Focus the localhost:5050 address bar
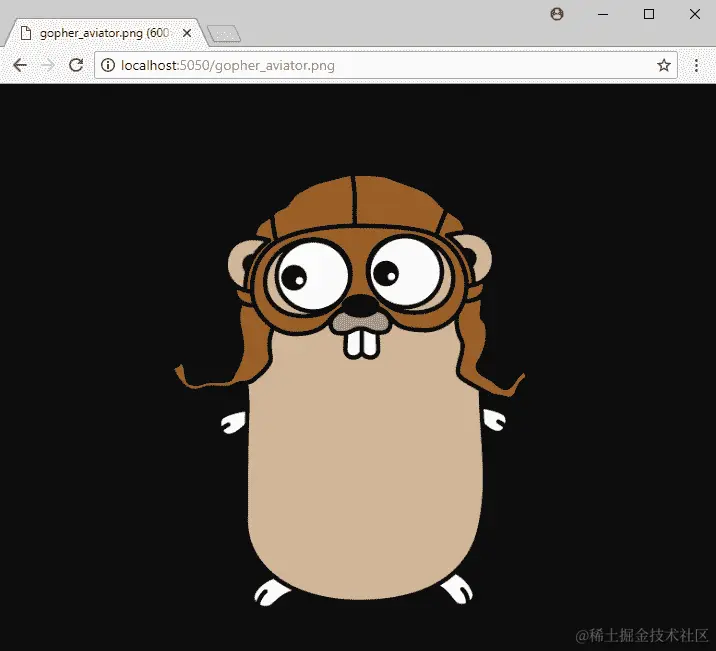Image resolution: width=716 pixels, height=651 pixels. pos(385,65)
